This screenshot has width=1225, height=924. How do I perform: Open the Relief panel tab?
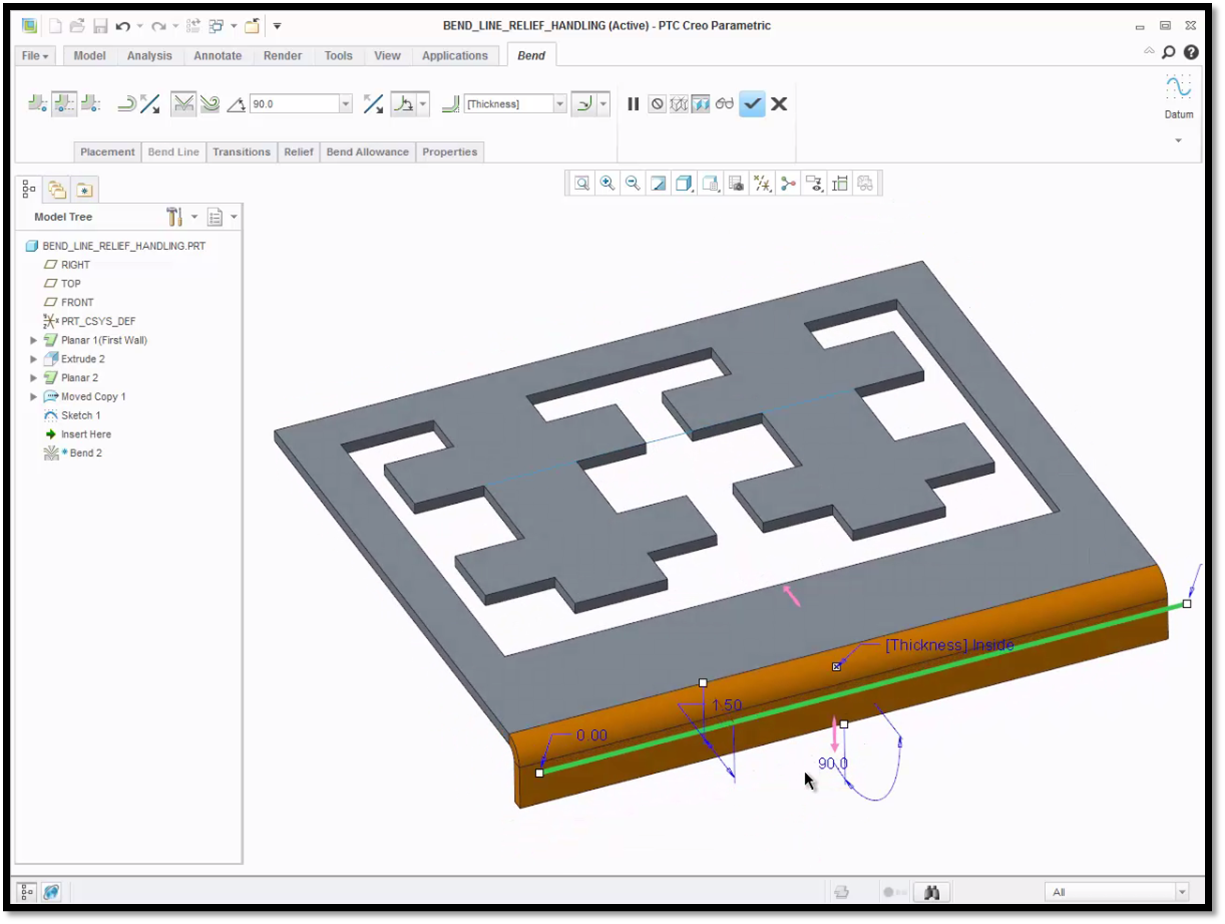(x=298, y=152)
